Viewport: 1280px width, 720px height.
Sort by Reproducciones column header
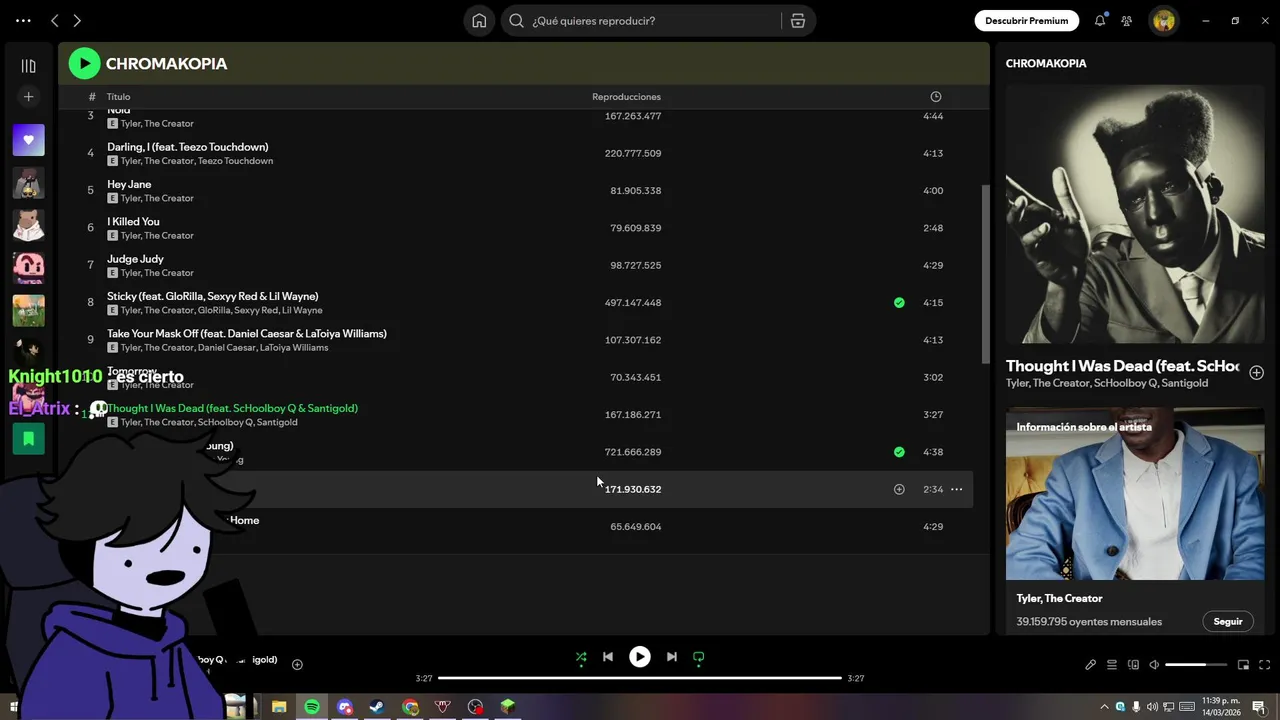tap(626, 97)
